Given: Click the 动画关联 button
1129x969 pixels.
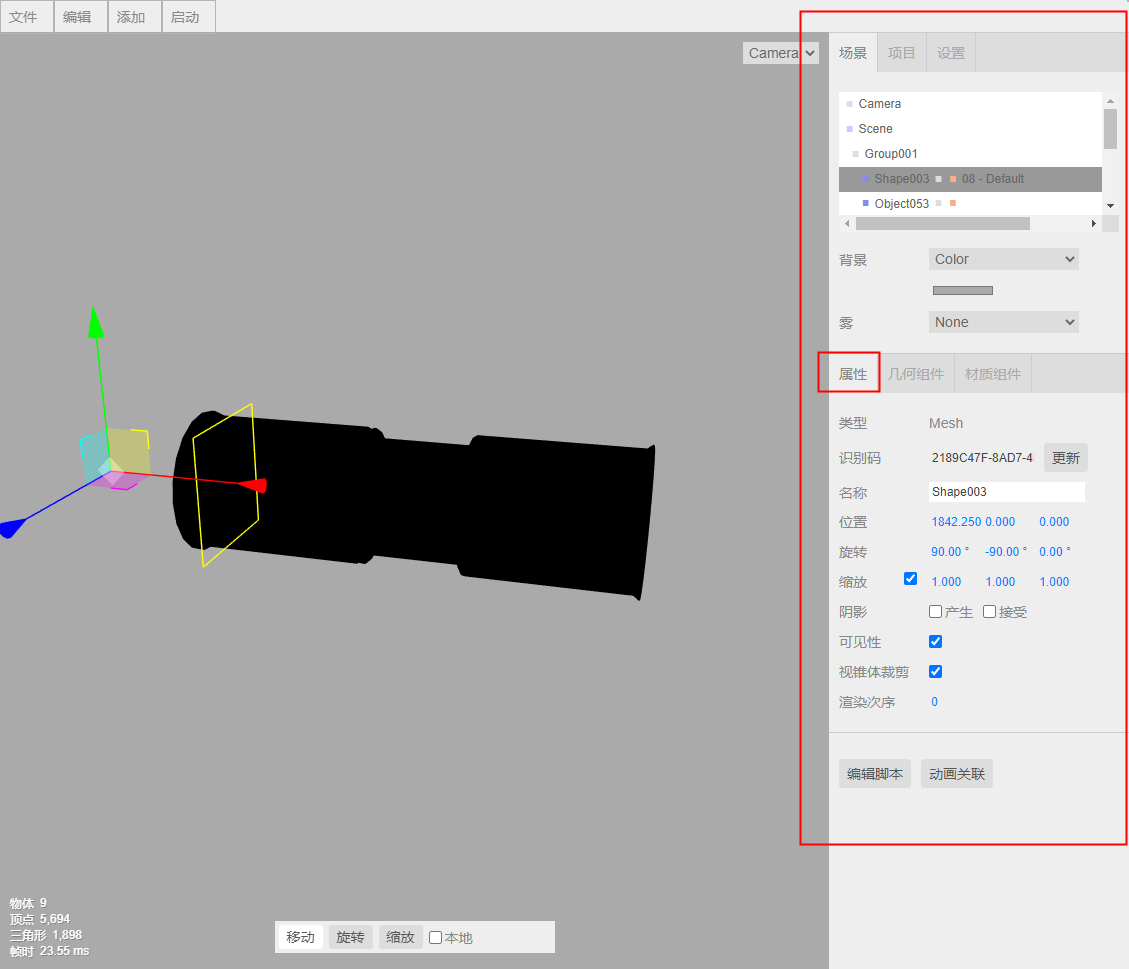Looking at the screenshot, I should [x=957, y=774].
